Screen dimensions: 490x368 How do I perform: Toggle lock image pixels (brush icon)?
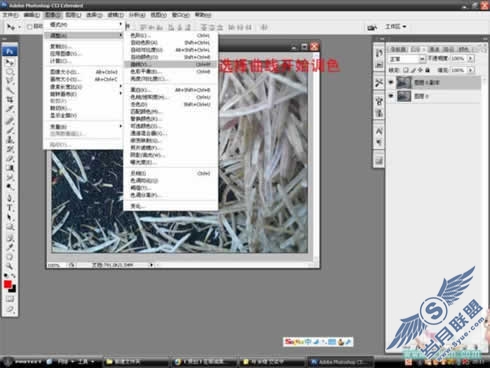click(413, 70)
